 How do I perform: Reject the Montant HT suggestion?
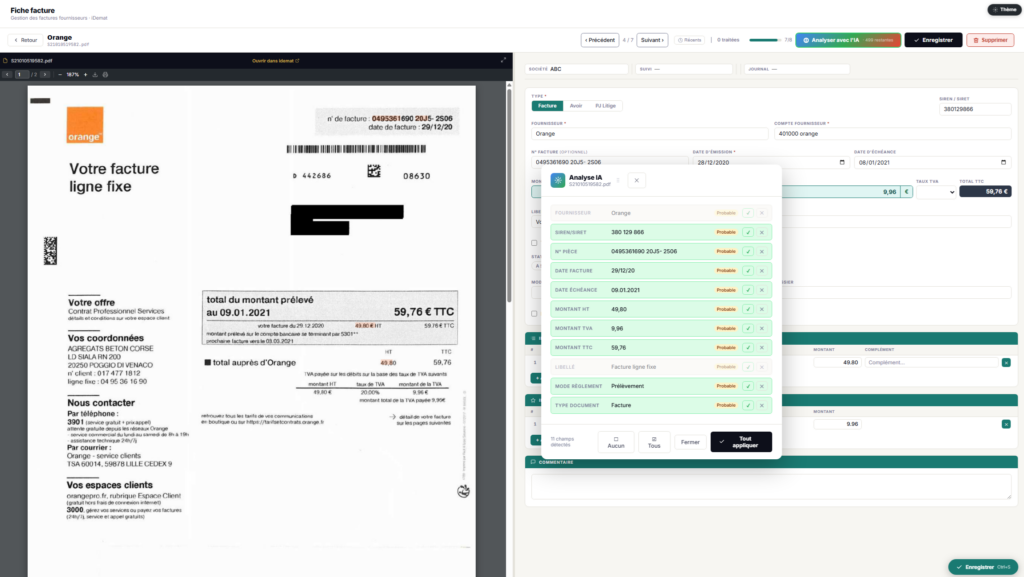click(x=761, y=309)
